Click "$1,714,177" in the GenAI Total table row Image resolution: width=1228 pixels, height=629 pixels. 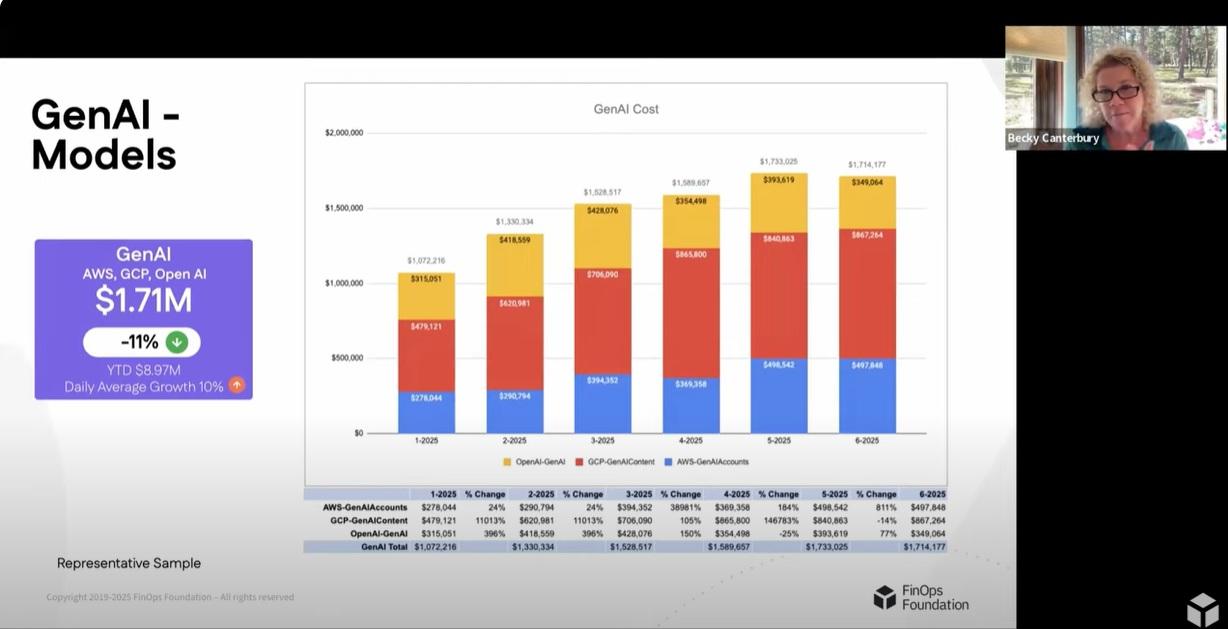point(924,547)
